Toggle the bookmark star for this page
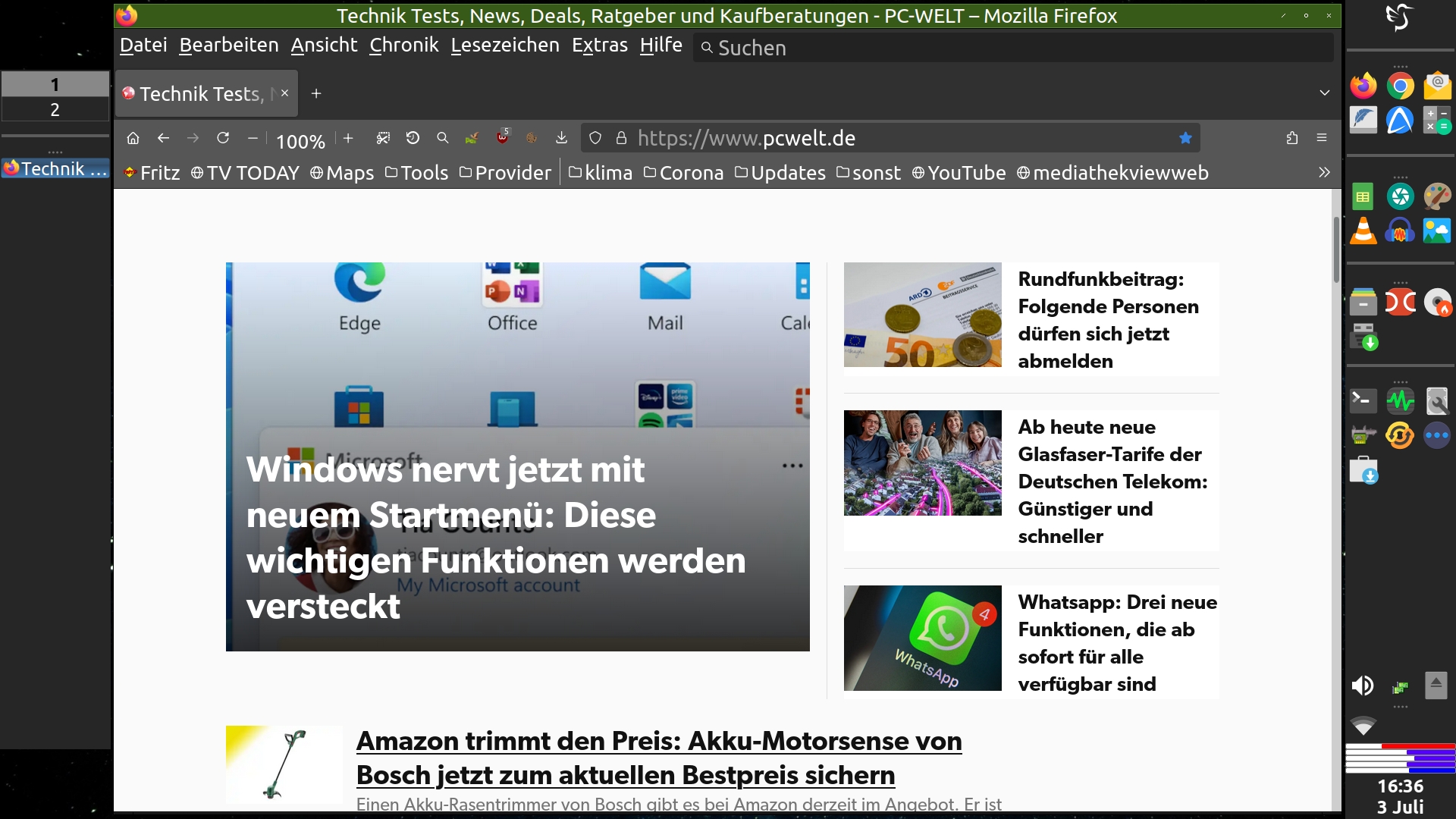Viewport: 1456px width, 819px height. [x=1185, y=138]
